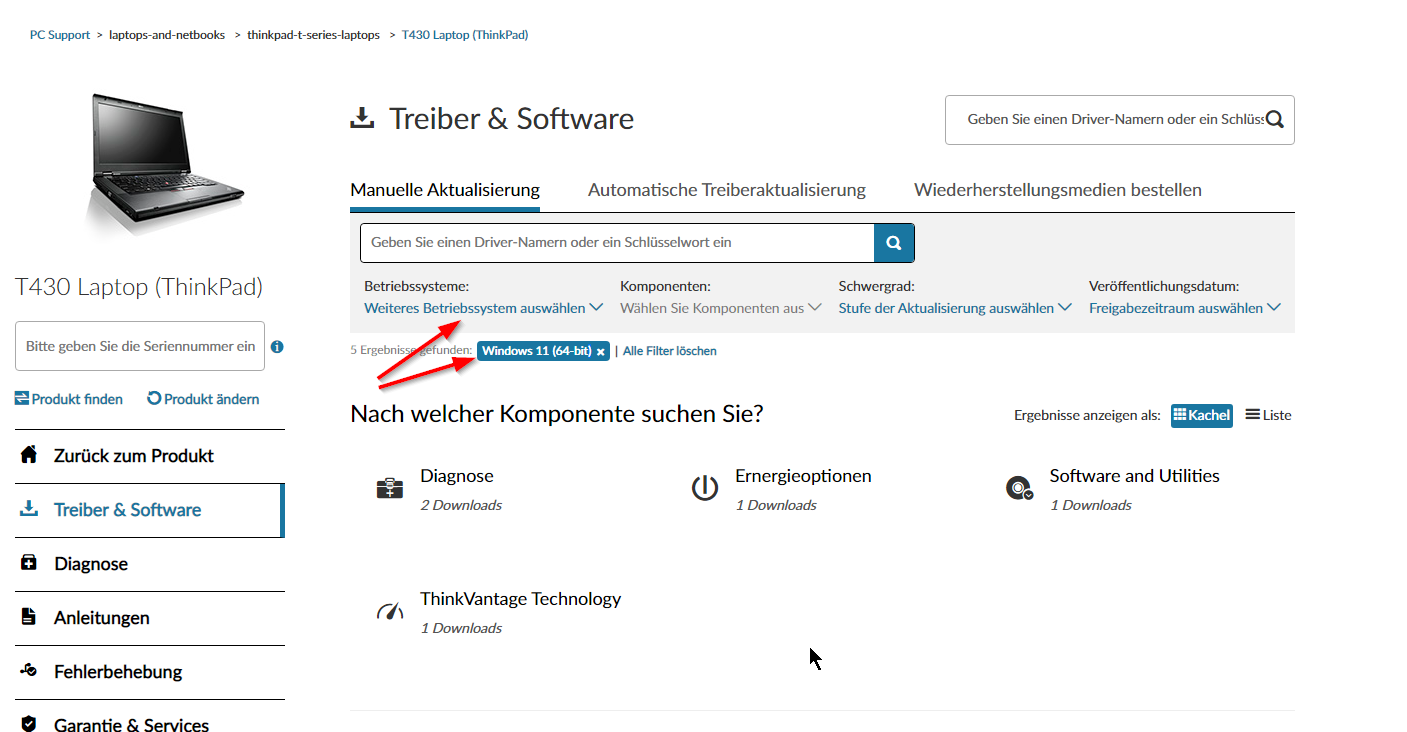The image size is (1407, 732).
Task: Click the download icon beside Treiber & Software heading
Action: click(x=361, y=119)
